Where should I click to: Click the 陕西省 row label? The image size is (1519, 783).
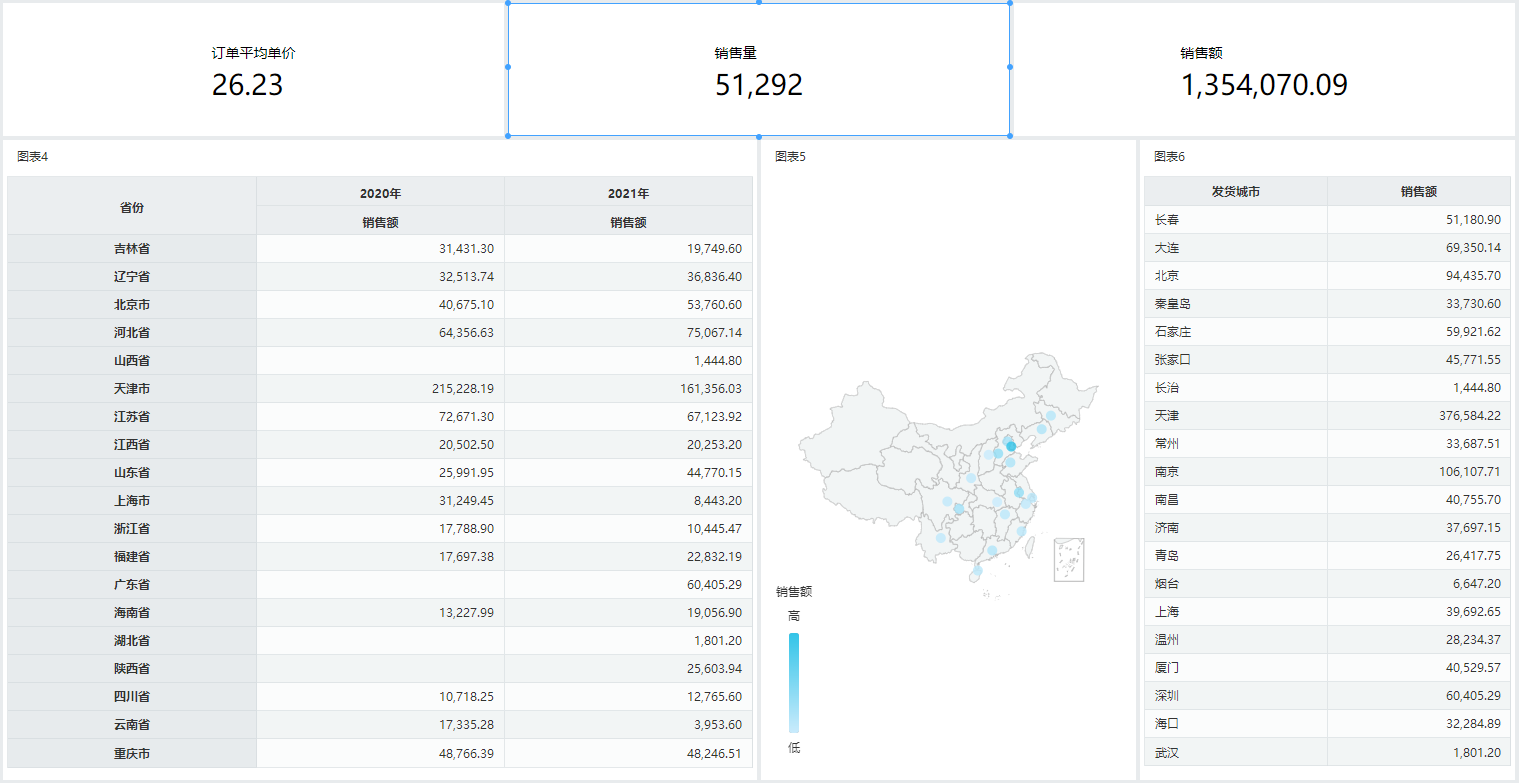coord(132,668)
